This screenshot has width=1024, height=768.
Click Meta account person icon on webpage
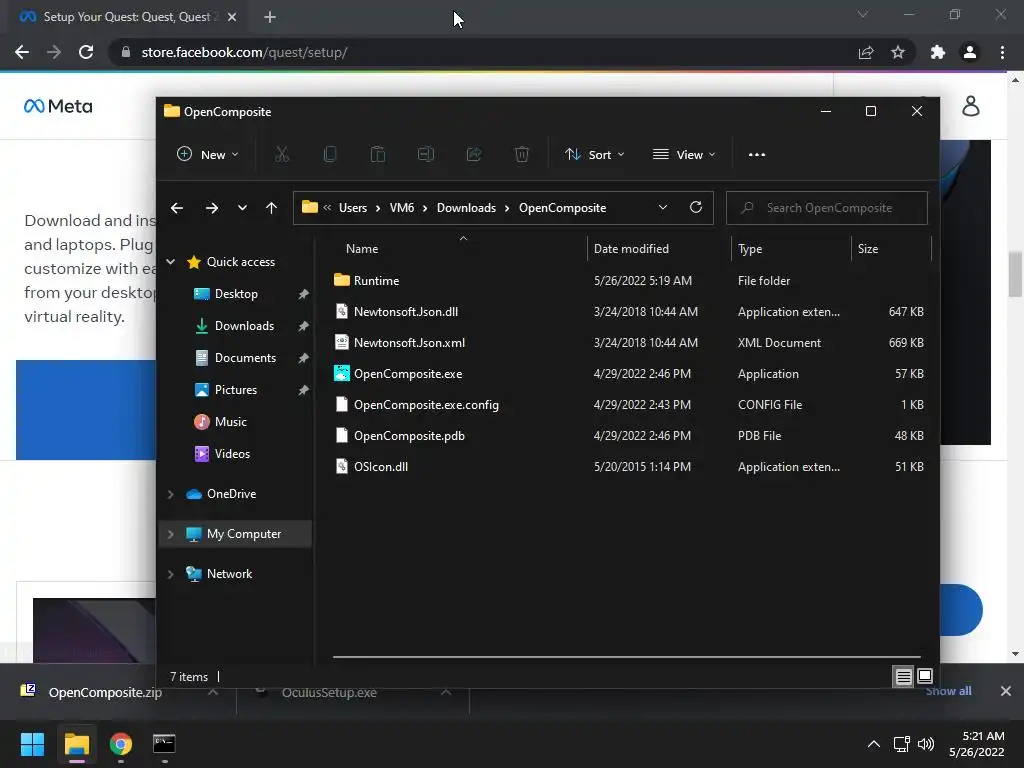coord(971,106)
